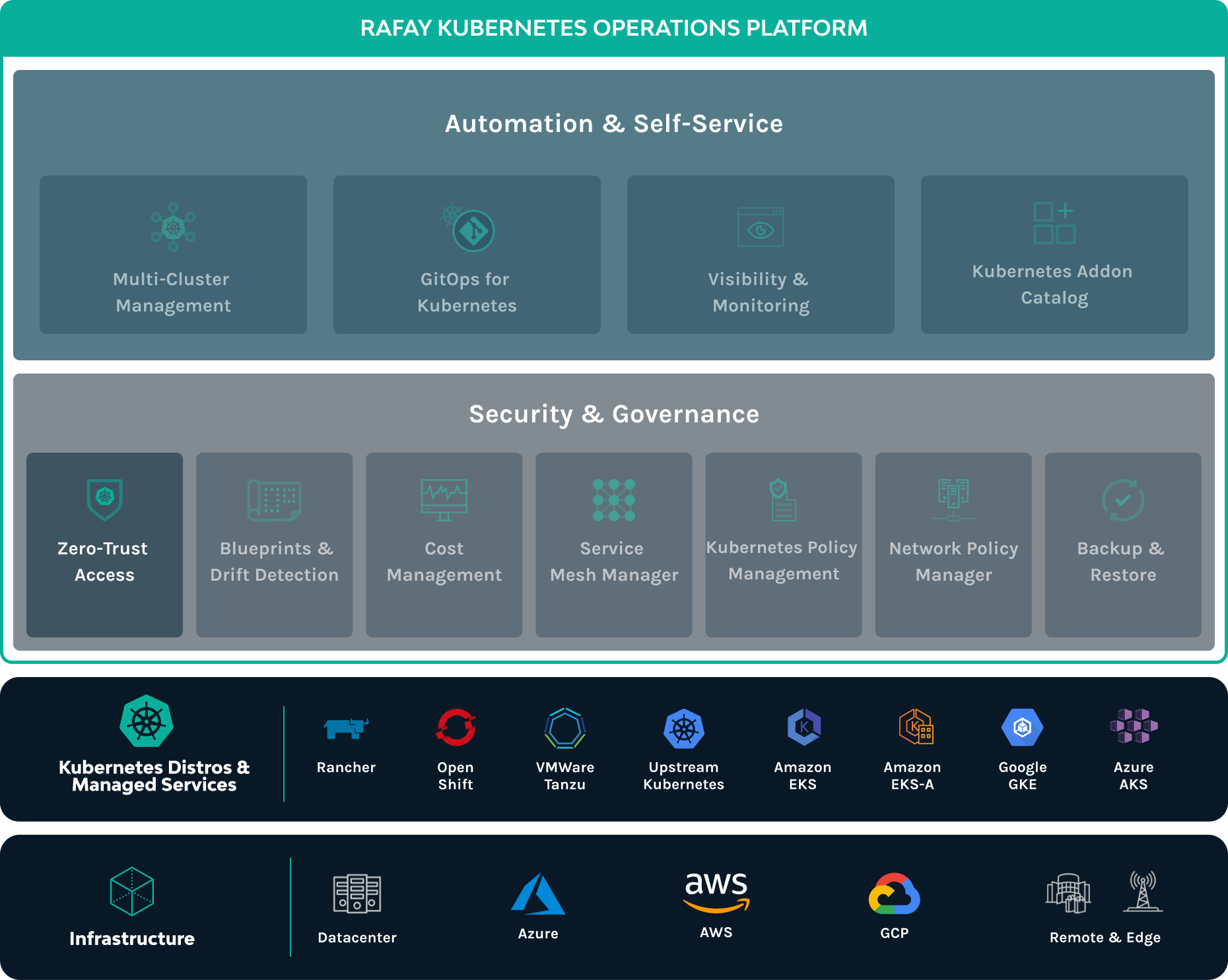This screenshot has width=1228, height=980.
Task: Click the VMWare Tanzu label text
Action: point(565,776)
